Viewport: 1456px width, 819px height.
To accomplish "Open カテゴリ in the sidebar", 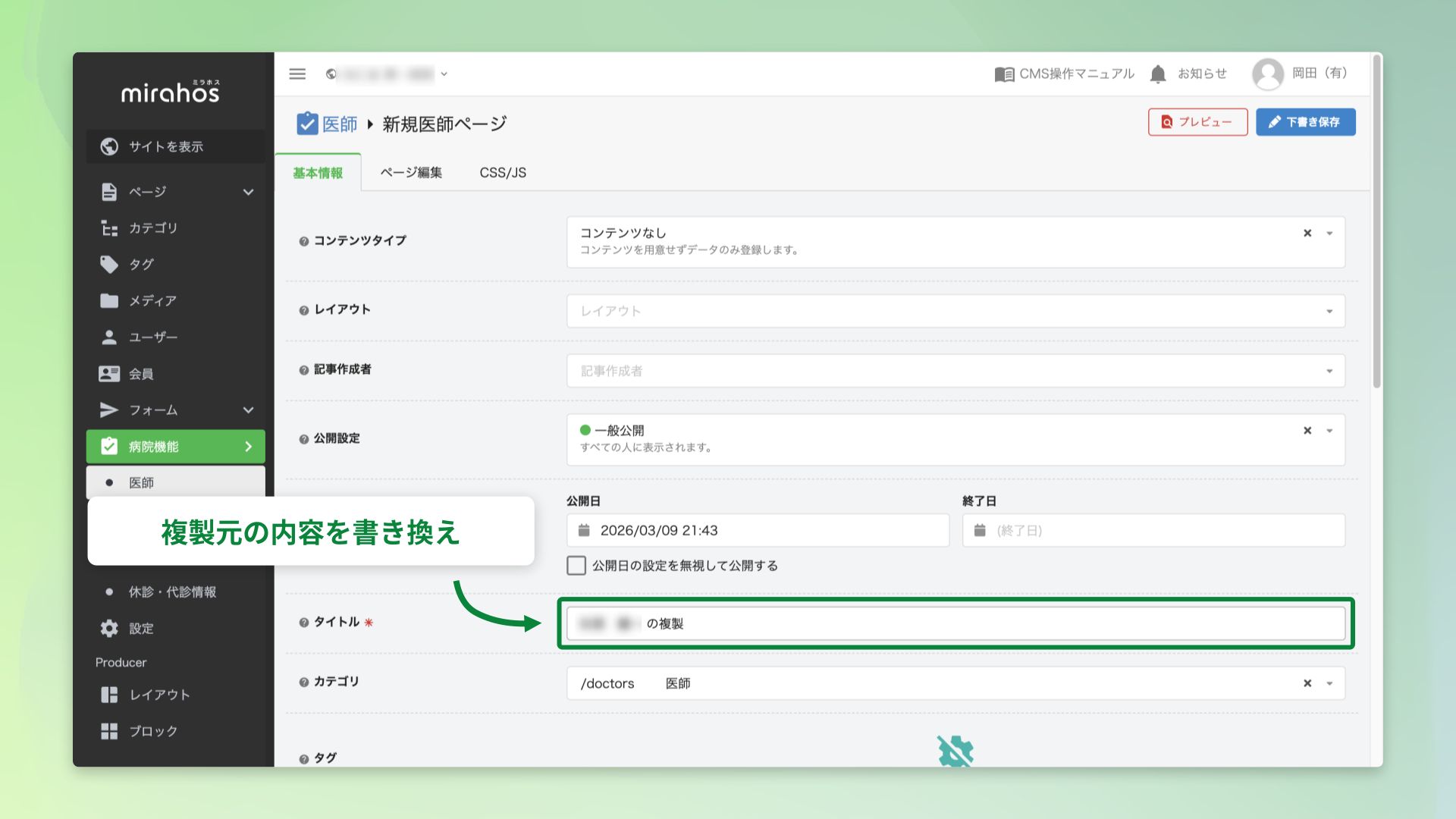I will [x=175, y=228].
